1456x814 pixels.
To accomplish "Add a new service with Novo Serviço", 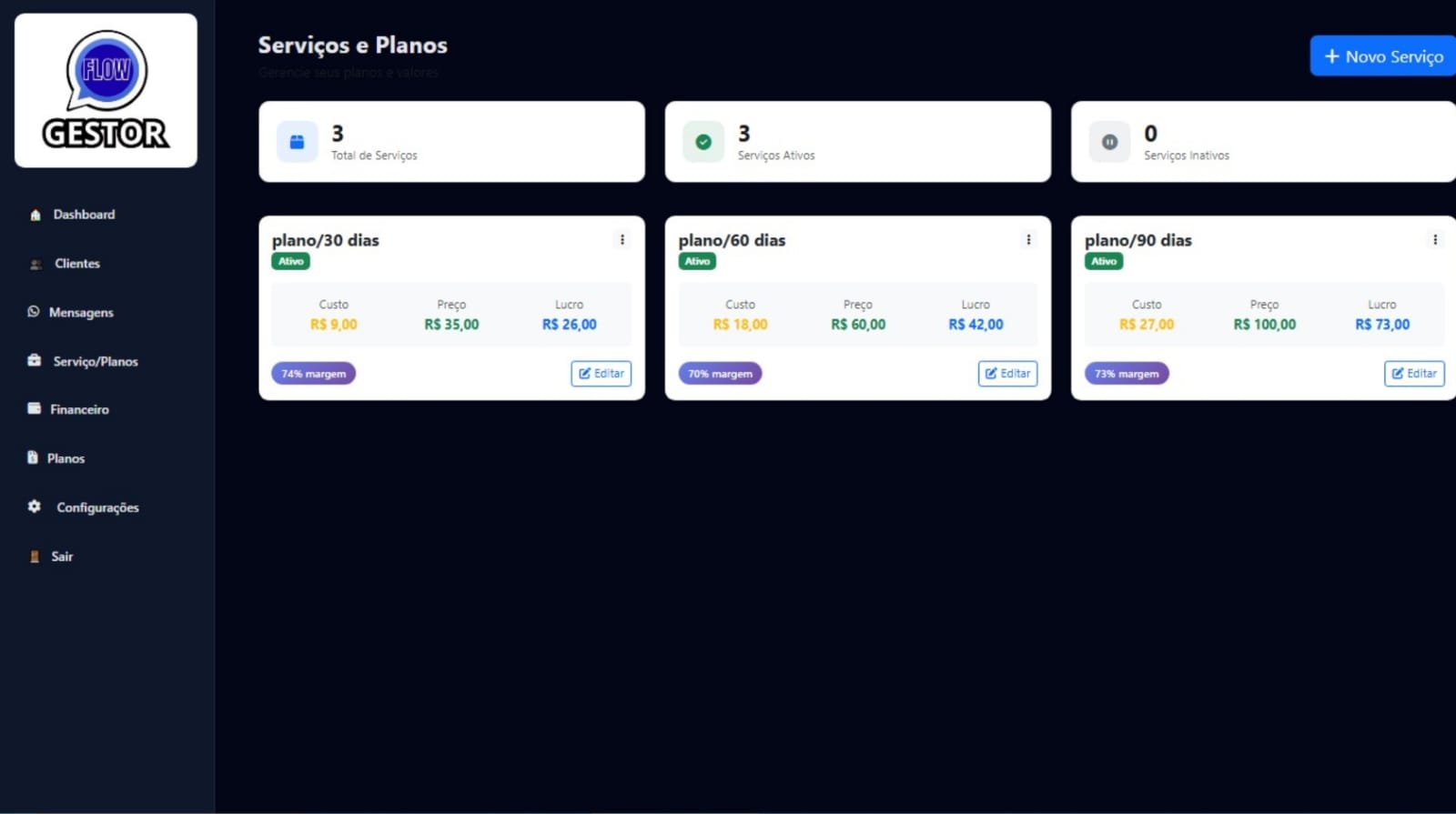I will coord(1383,56).
